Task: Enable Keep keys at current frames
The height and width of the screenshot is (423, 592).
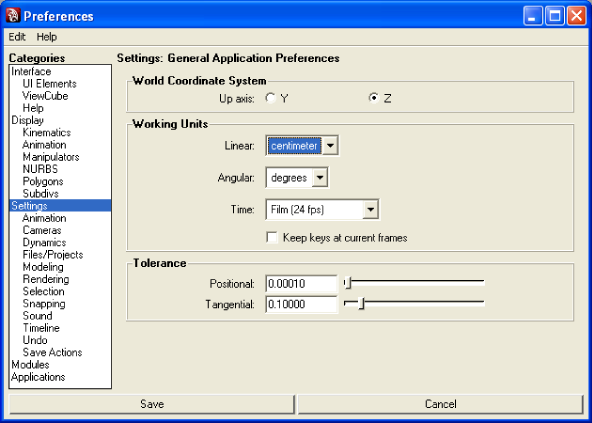Action: click(272, 238)
